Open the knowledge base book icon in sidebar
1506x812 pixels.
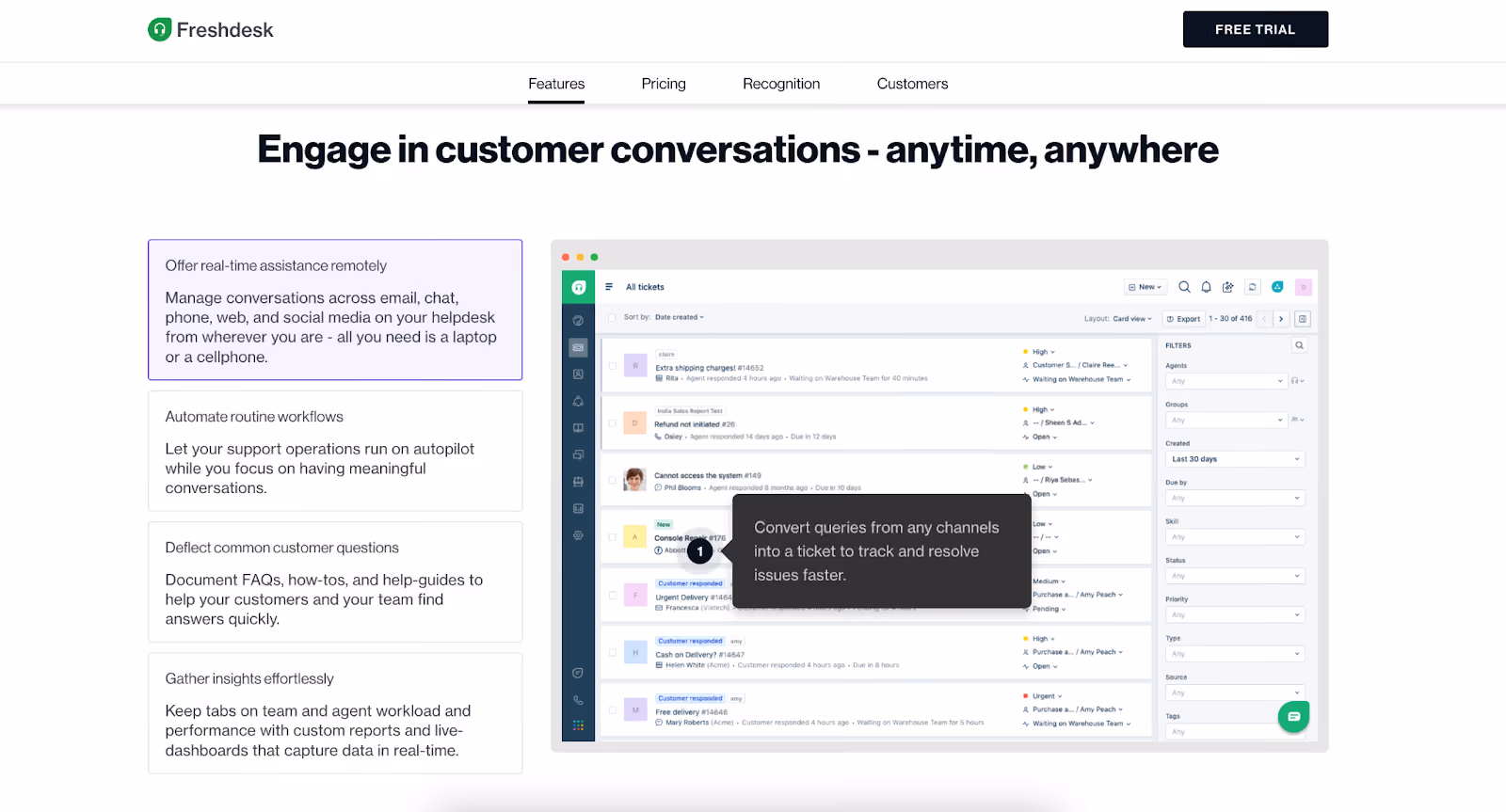(578, 428)
